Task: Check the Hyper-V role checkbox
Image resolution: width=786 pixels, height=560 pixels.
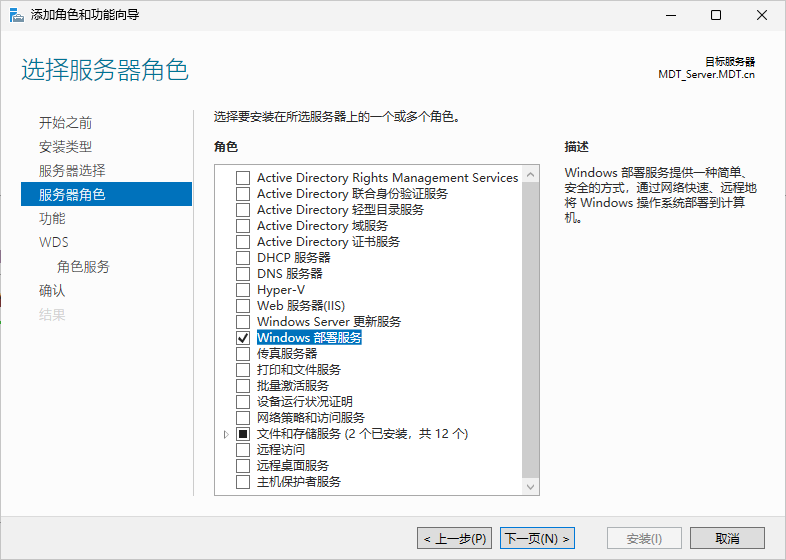Action: point(243,290)
